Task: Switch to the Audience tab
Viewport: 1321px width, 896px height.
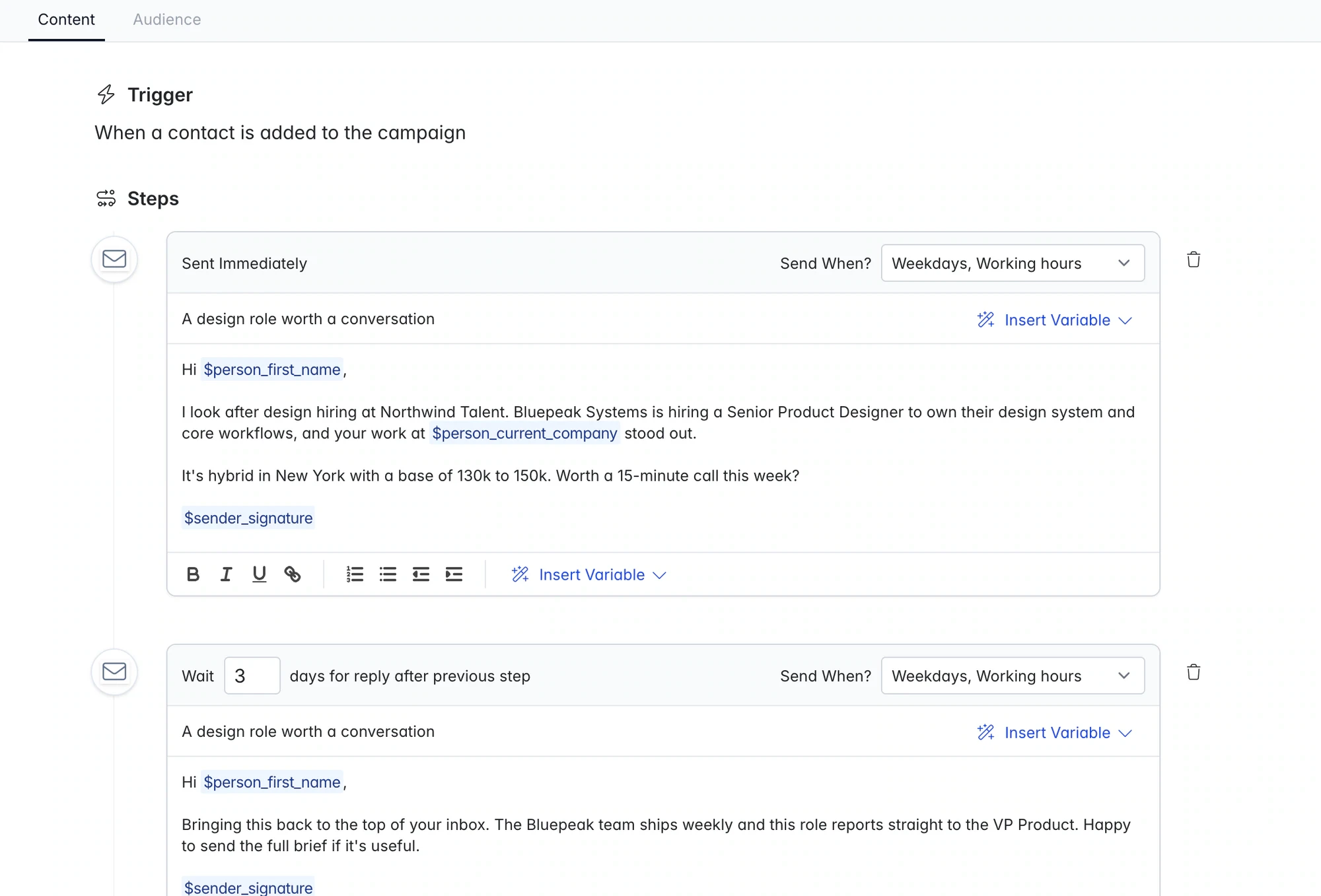Action: pos(167,20)
